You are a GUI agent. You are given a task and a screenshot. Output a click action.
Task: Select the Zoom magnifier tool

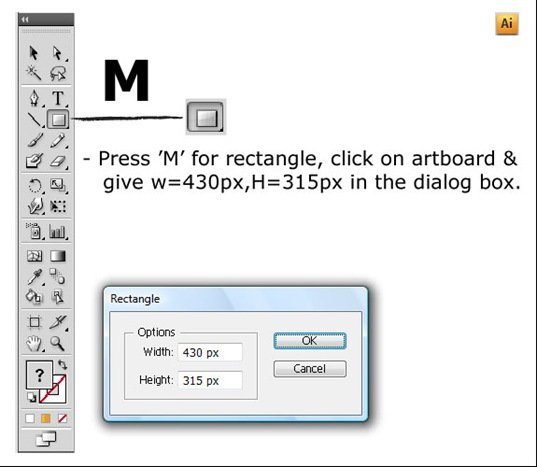coord(57,343)
